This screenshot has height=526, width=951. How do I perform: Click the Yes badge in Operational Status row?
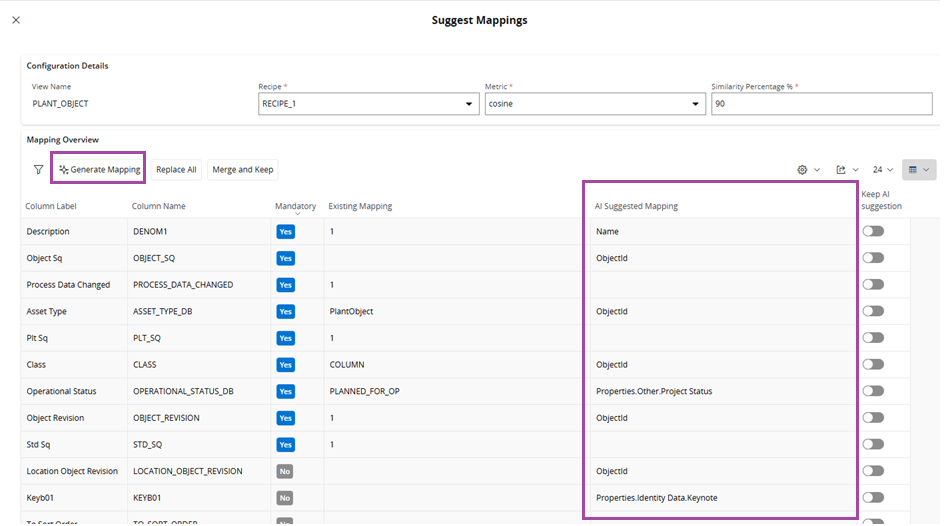(x=286, y=392)
